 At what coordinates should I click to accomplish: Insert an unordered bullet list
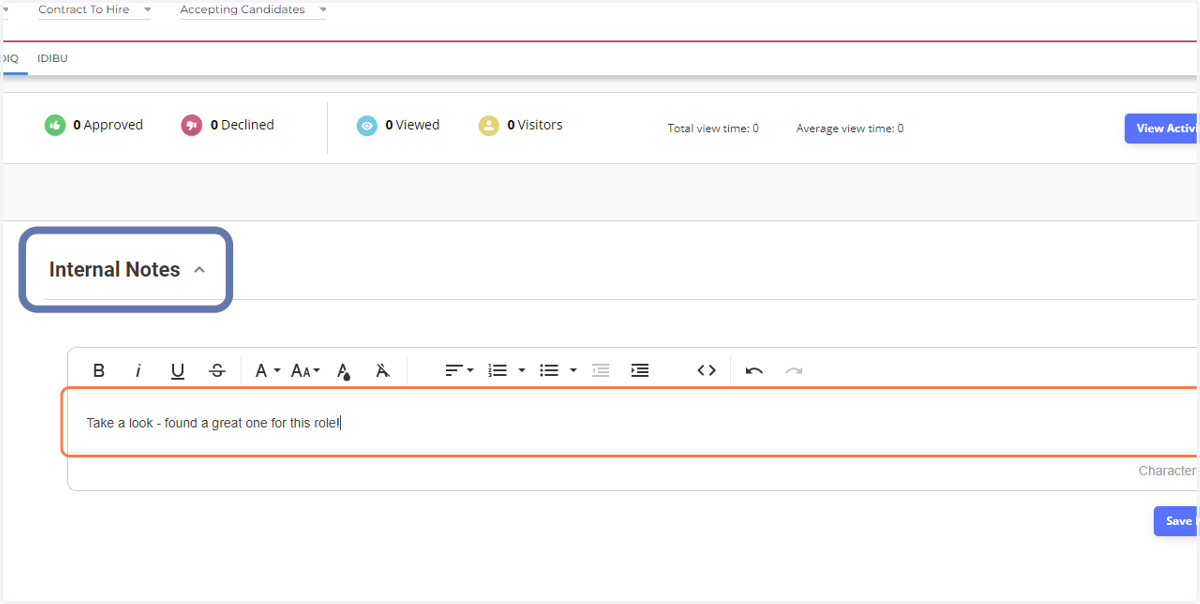click(x=549, y=370)
